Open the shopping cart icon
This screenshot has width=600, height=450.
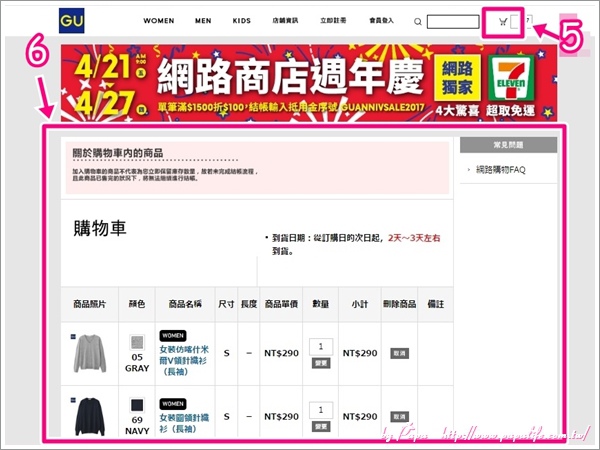click(503, 22)
